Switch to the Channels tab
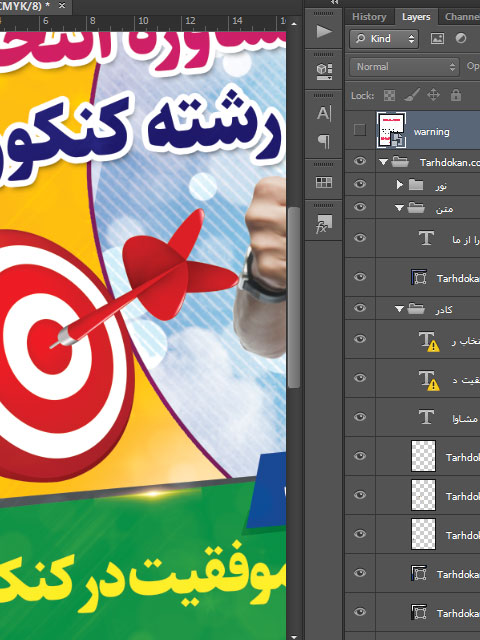The image size is (480, 640). pos(462,17)
